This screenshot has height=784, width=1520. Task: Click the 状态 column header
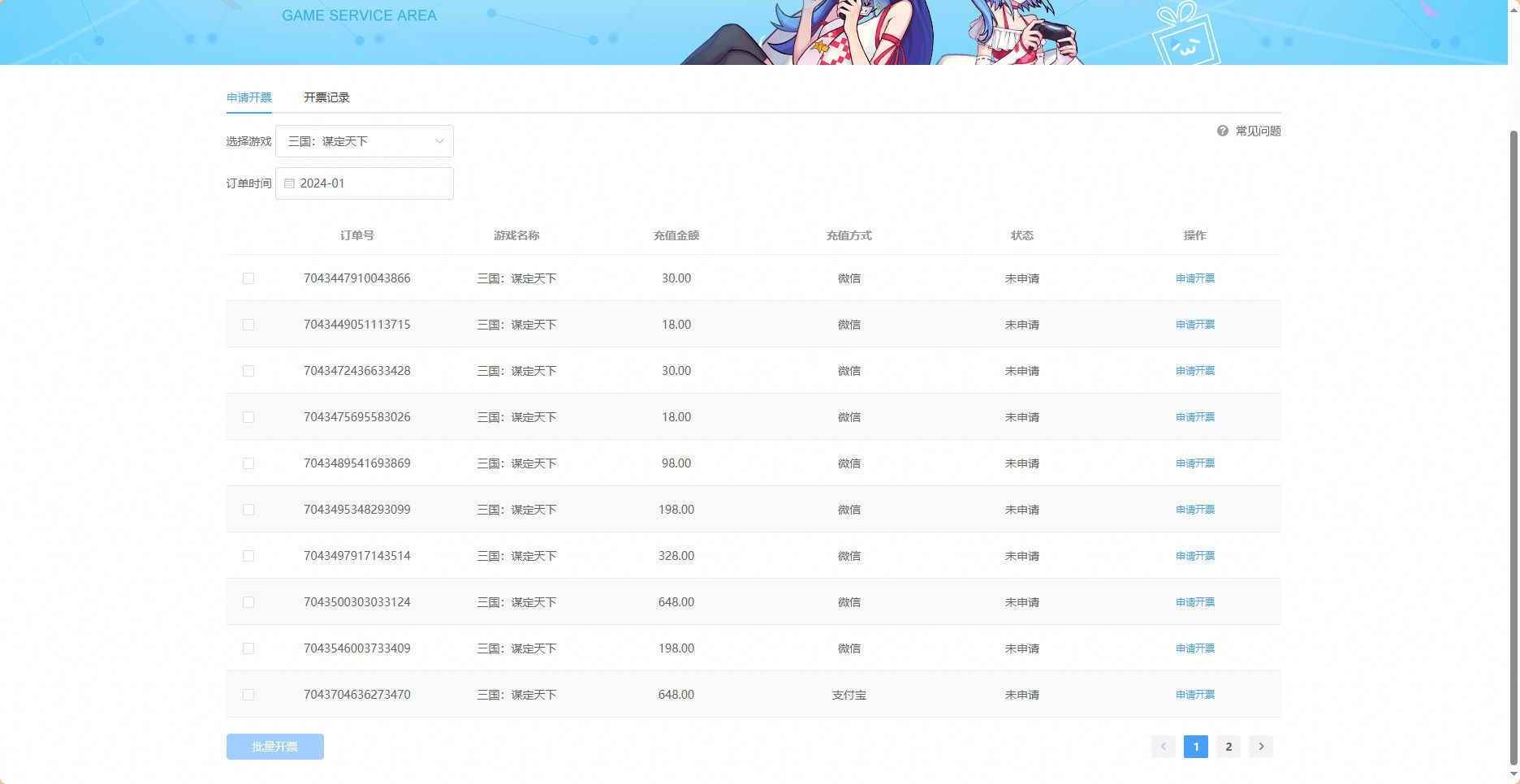[x=1022, y=235]
